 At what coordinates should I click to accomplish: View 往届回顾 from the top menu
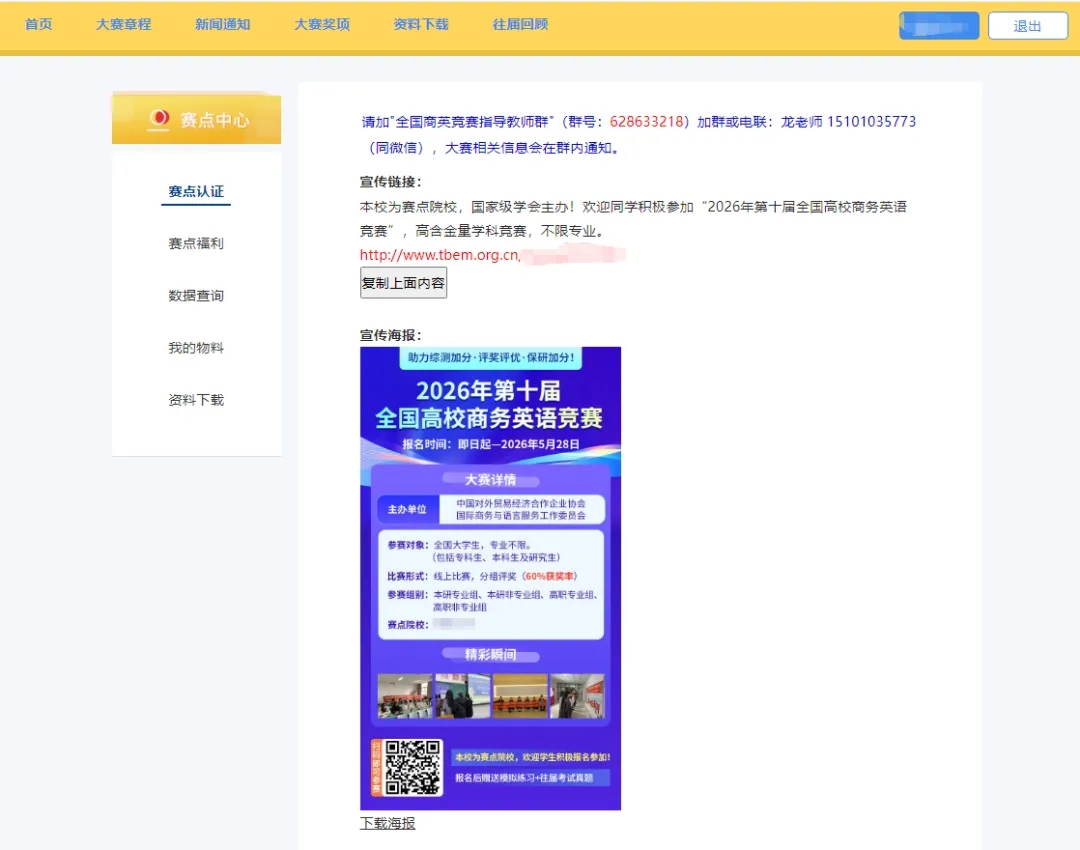click(x=520, y=24)
